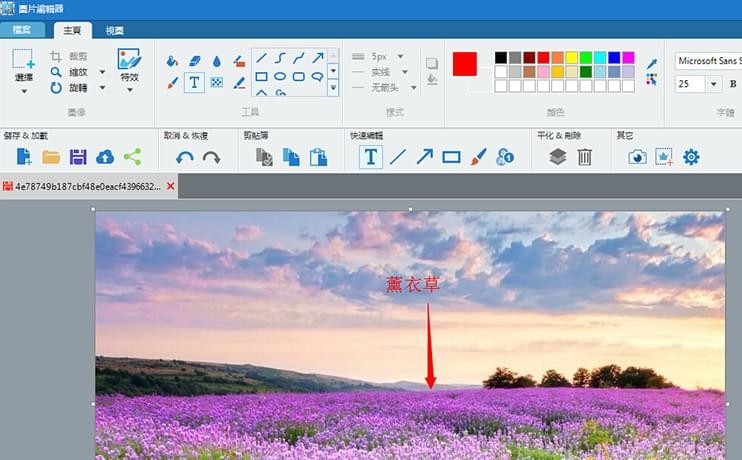Open the zoom dropdown arrow
742x460 pixels.
coord(102,72)
